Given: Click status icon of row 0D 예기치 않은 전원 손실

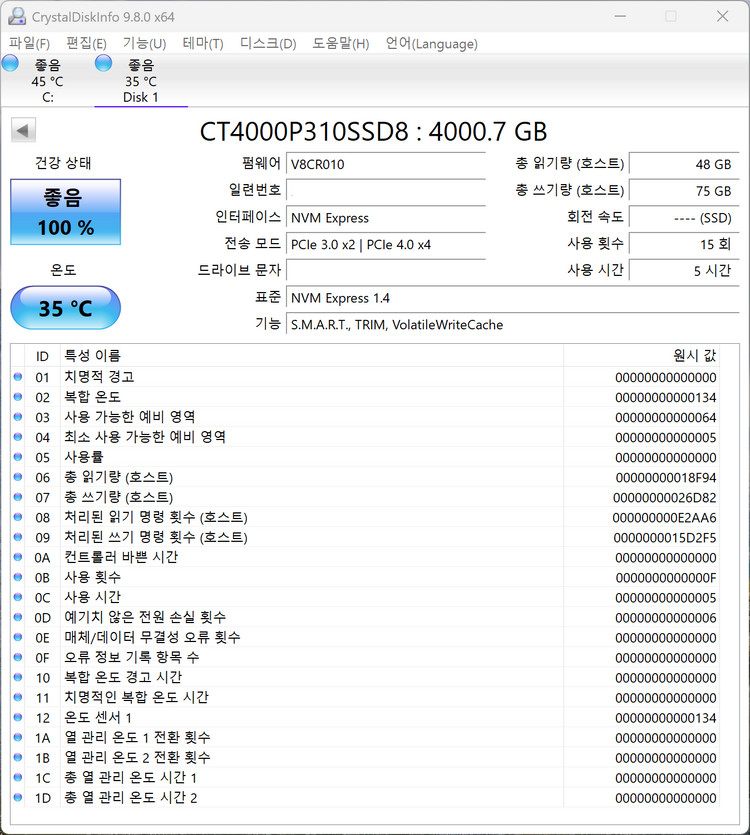Looking at the screenshot, I should coord(18,617).
